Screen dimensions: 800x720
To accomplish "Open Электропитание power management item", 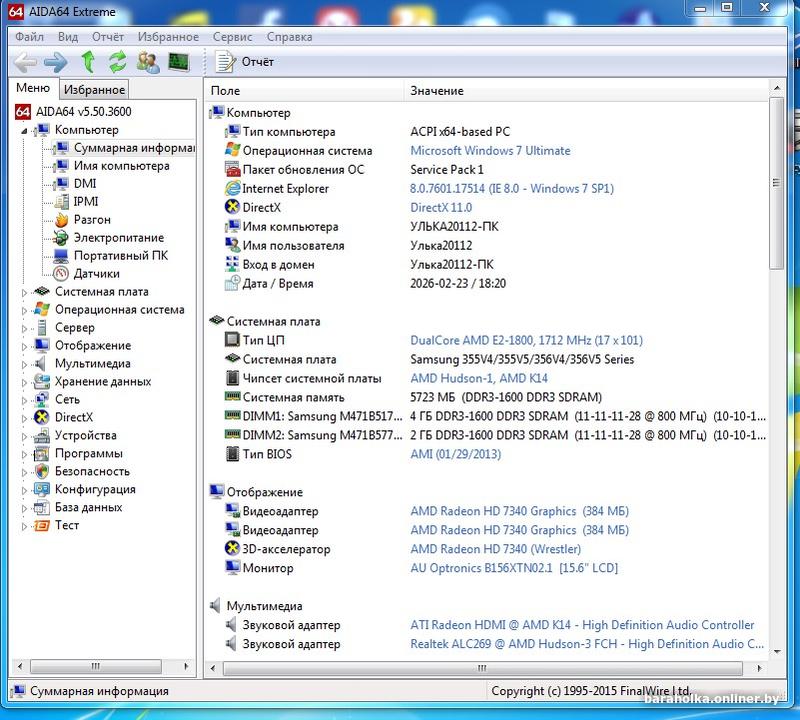I will pos(118,237).
